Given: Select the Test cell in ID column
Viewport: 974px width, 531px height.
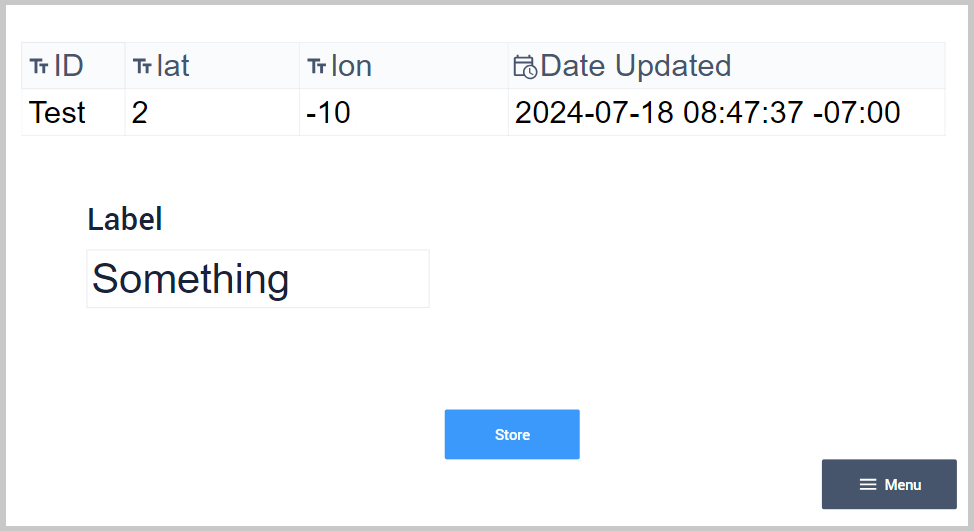Looking at the screenshot, I should pos(58,113).
